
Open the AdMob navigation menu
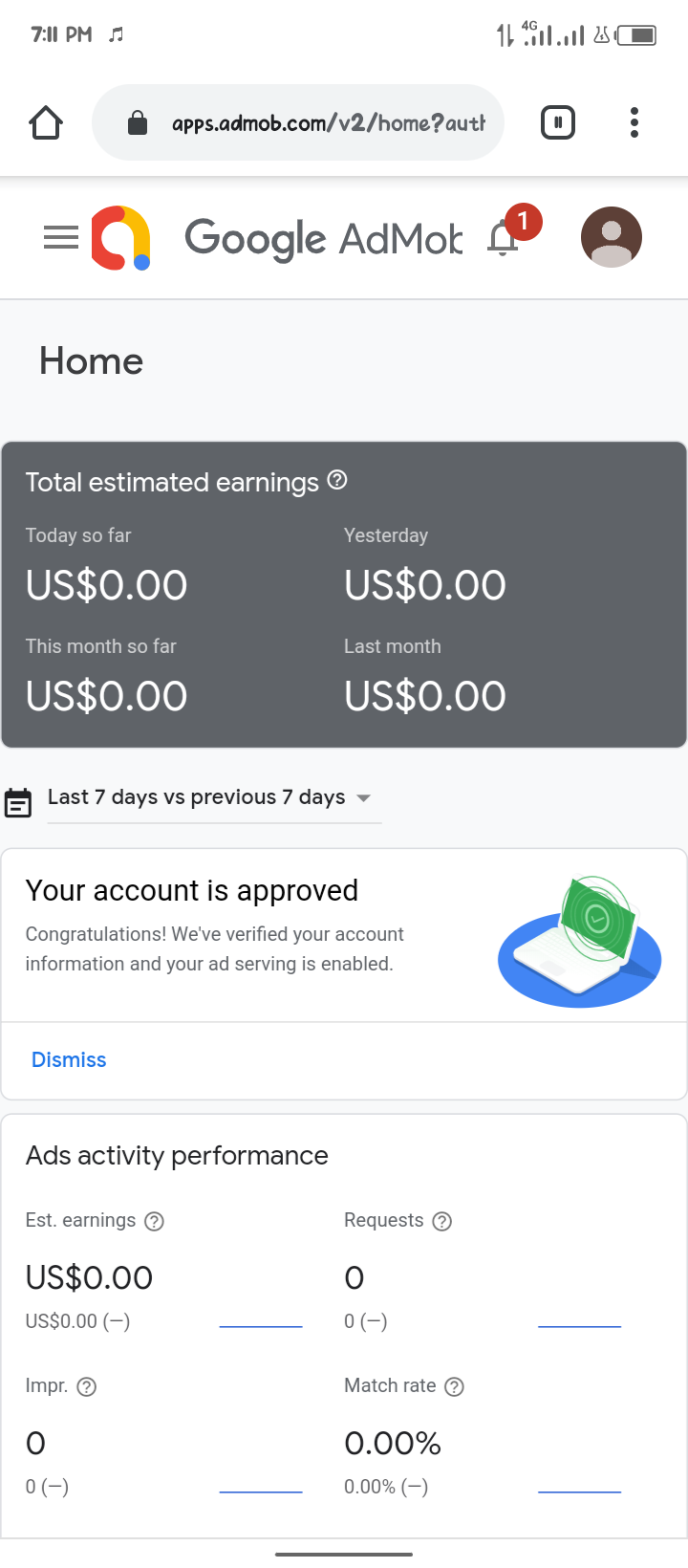click(x=60, y=237)
